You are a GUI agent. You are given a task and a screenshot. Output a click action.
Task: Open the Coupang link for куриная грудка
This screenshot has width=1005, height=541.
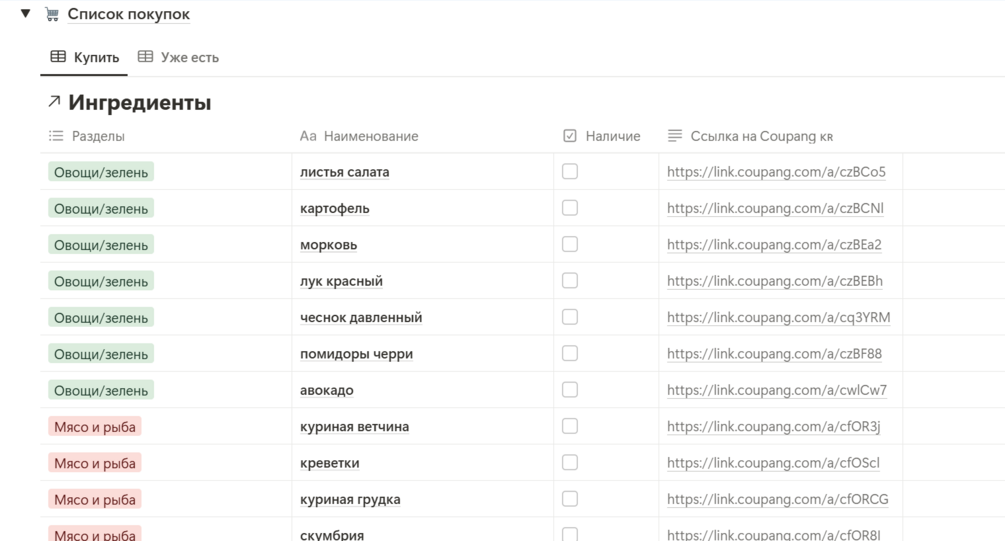[777, 500]
